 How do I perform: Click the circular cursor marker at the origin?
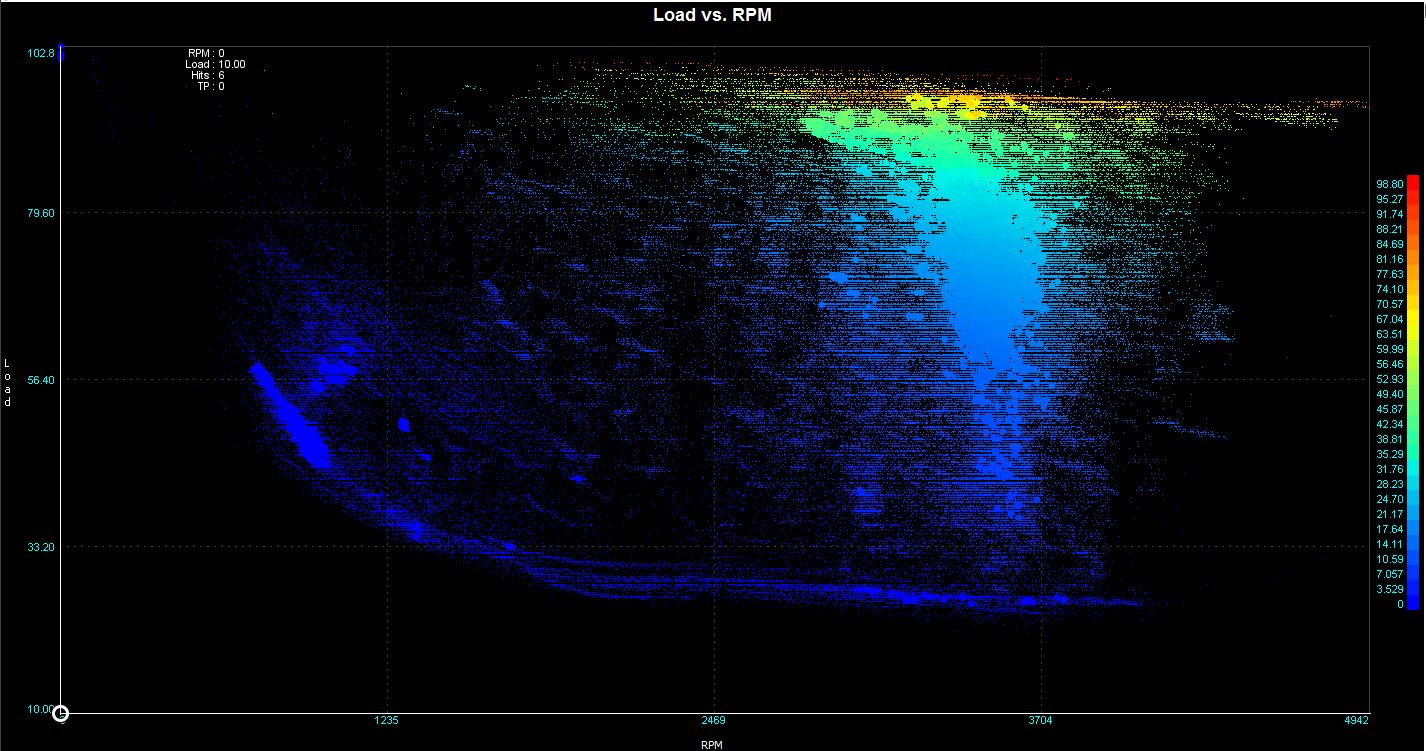tap(60, 713)
